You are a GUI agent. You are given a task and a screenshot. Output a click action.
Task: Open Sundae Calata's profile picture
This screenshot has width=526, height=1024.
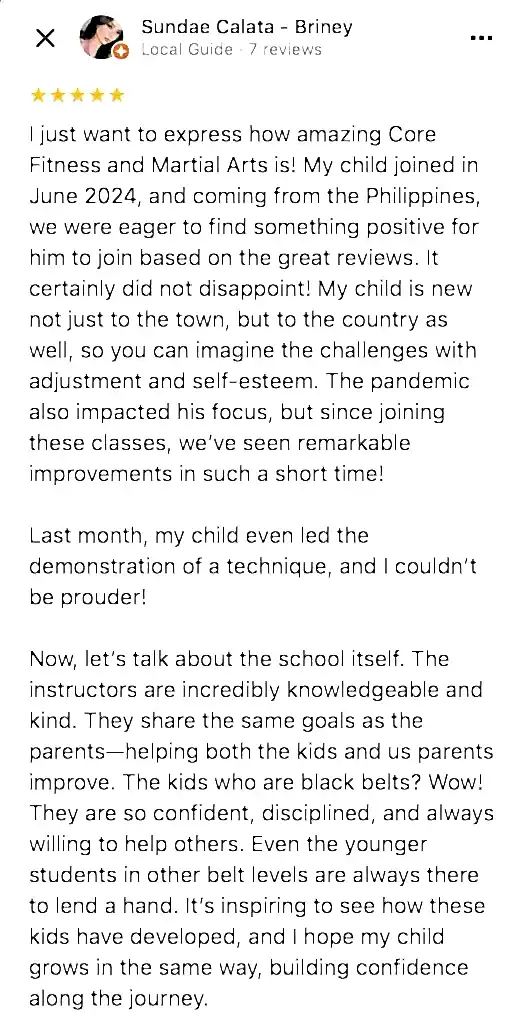click(x=101, y=37)
